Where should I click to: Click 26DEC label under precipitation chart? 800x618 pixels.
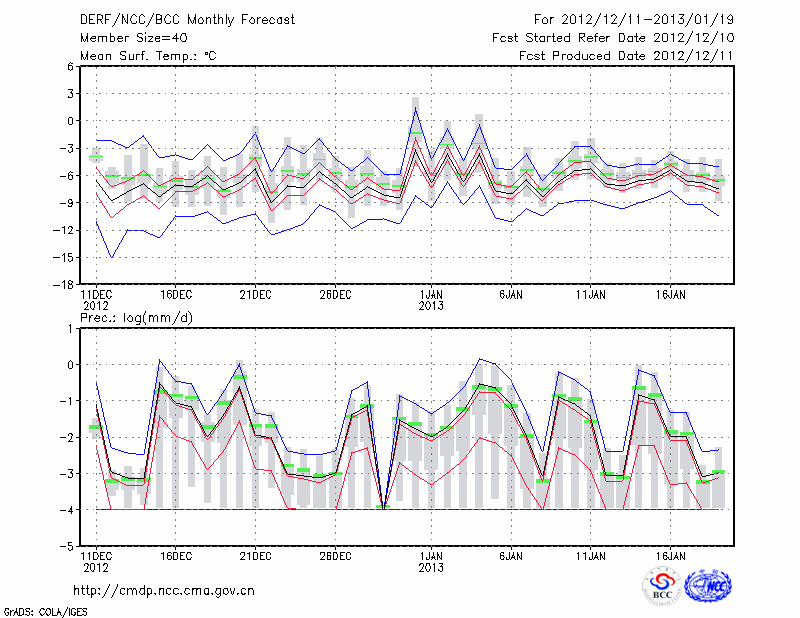pyautogui.click(x=335, y=554)
